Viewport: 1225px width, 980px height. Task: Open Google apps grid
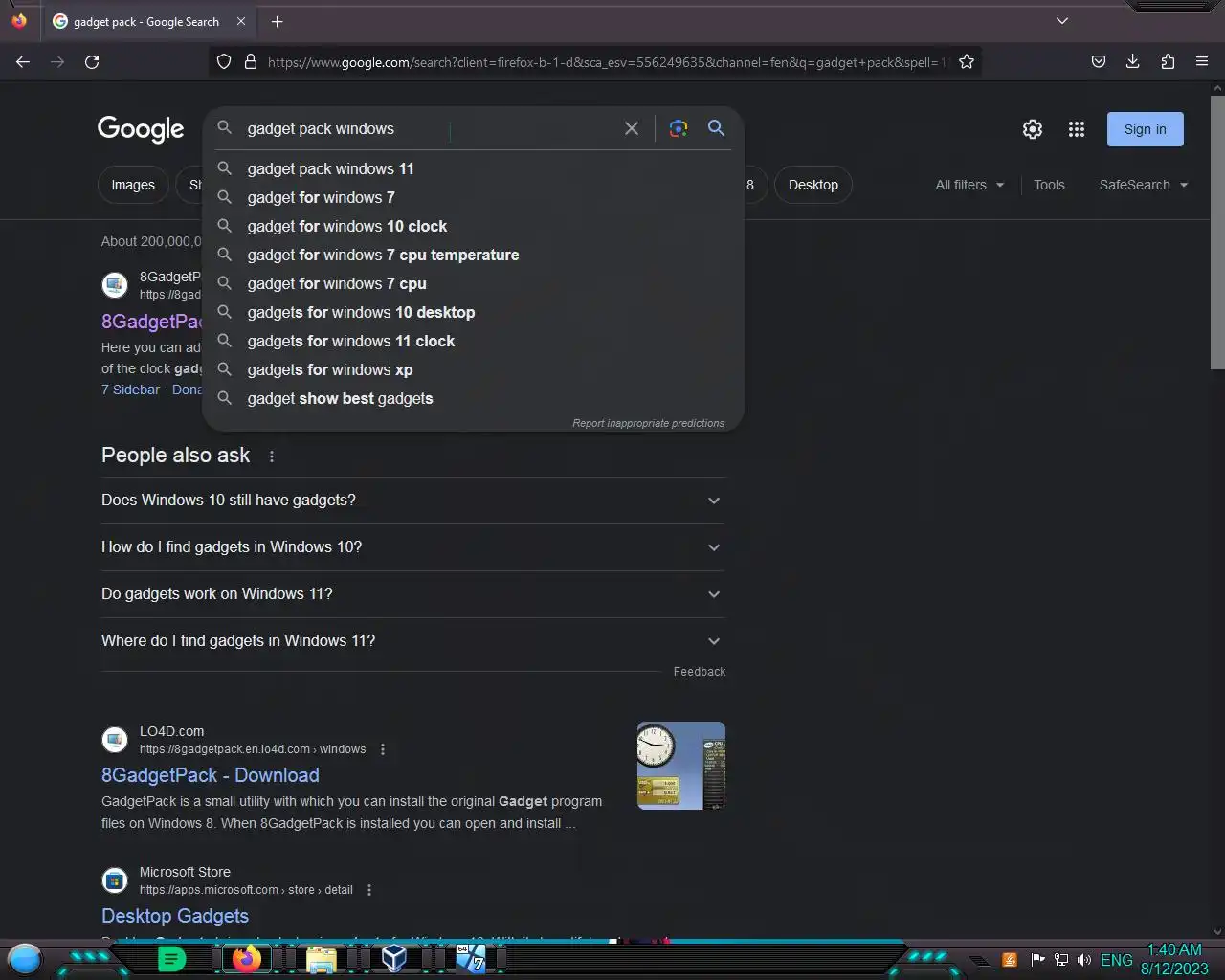pos(1077,129)
